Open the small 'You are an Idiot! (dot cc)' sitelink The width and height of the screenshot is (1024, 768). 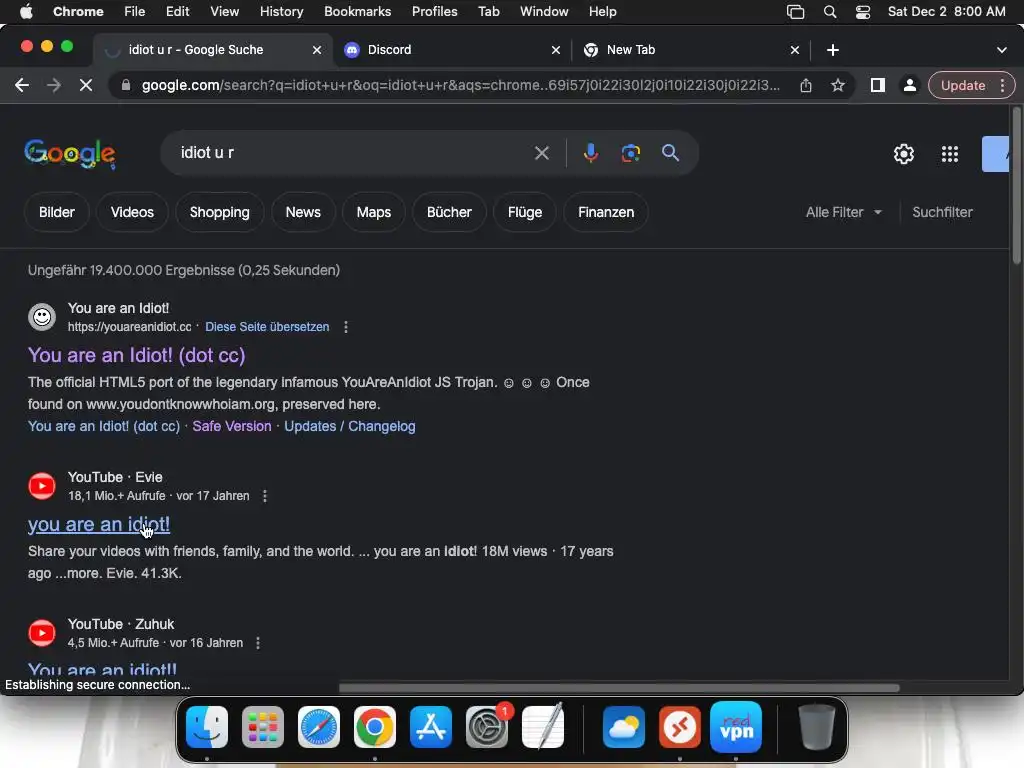pos(104,426)
